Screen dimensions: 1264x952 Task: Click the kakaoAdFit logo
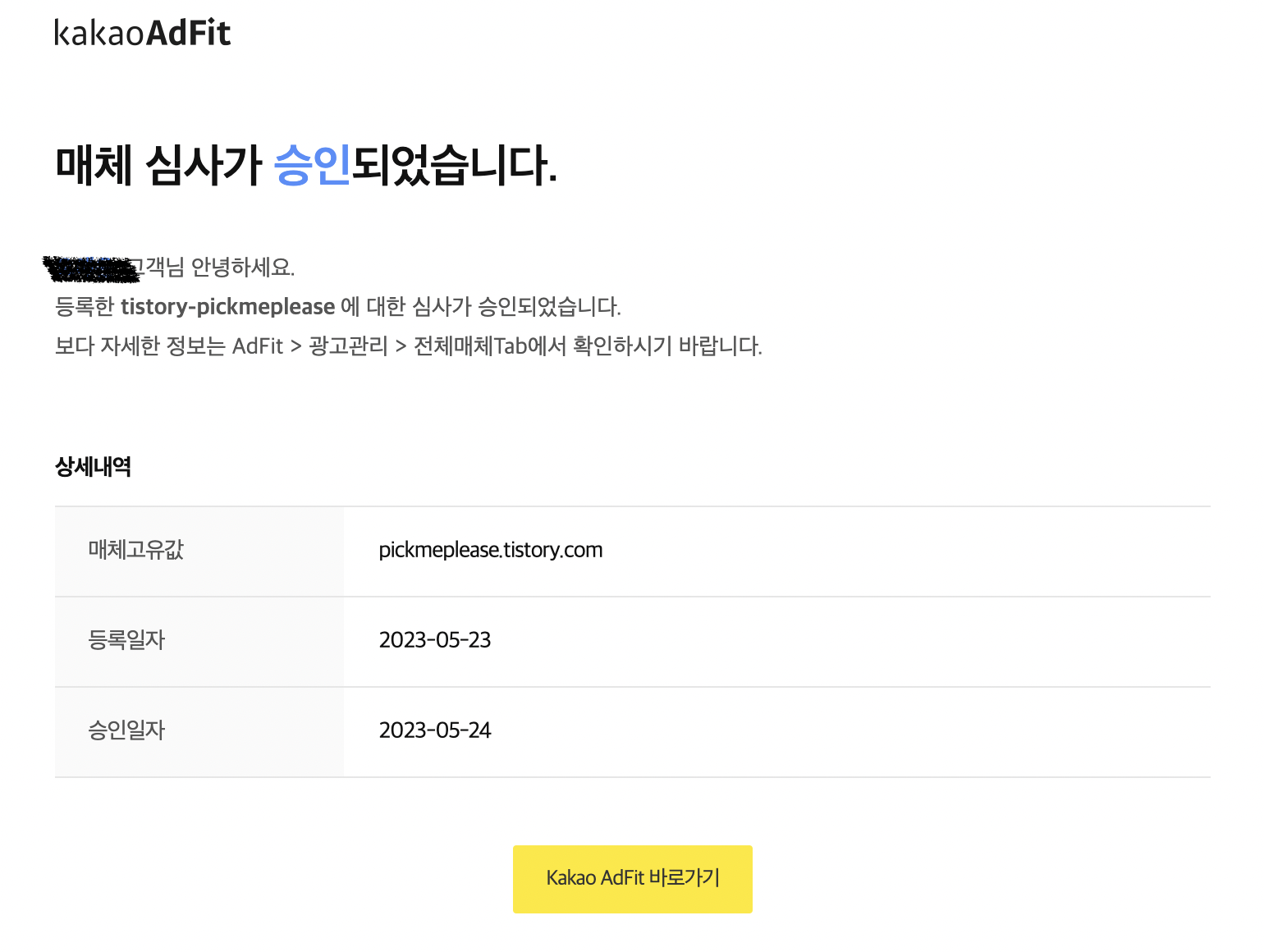143,33
